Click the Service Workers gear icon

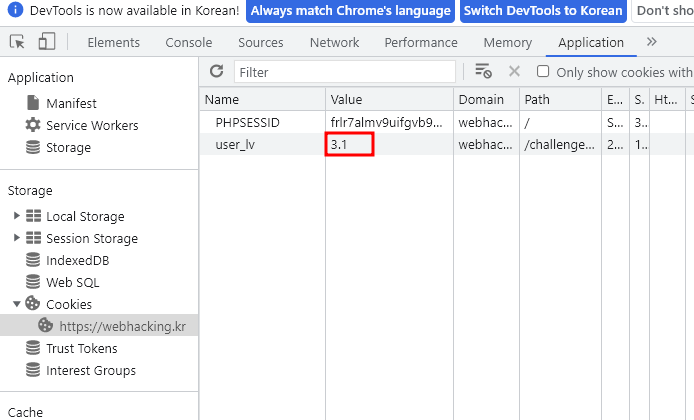33,125
